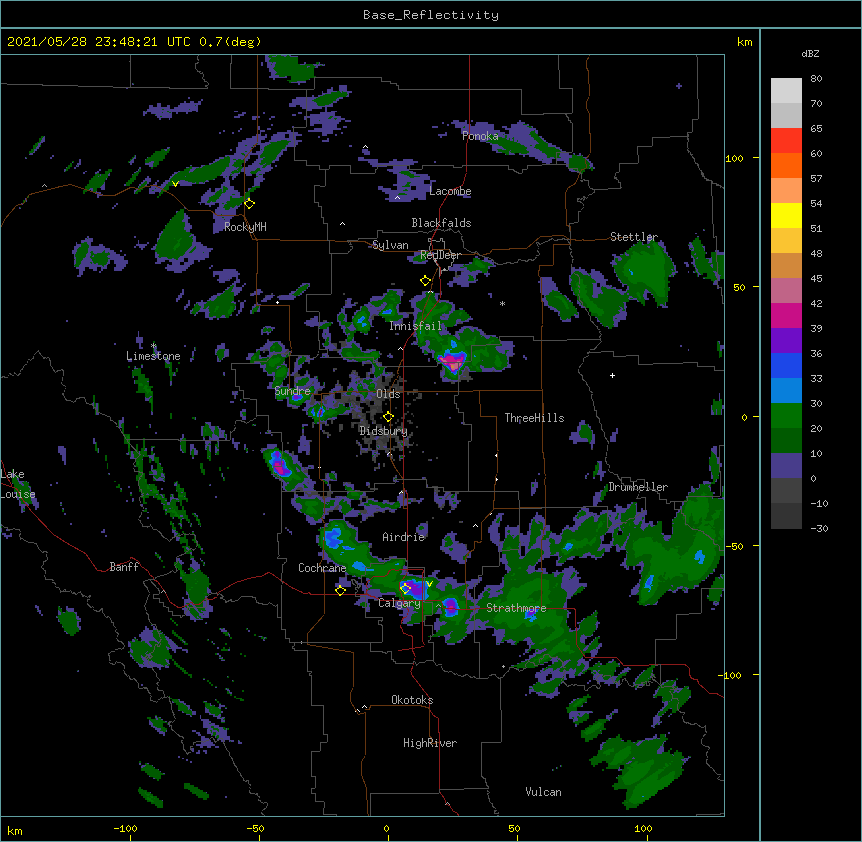This screenshot has height=842, width=862.
Task: Click the Vulcan city label
Action: 543,792
